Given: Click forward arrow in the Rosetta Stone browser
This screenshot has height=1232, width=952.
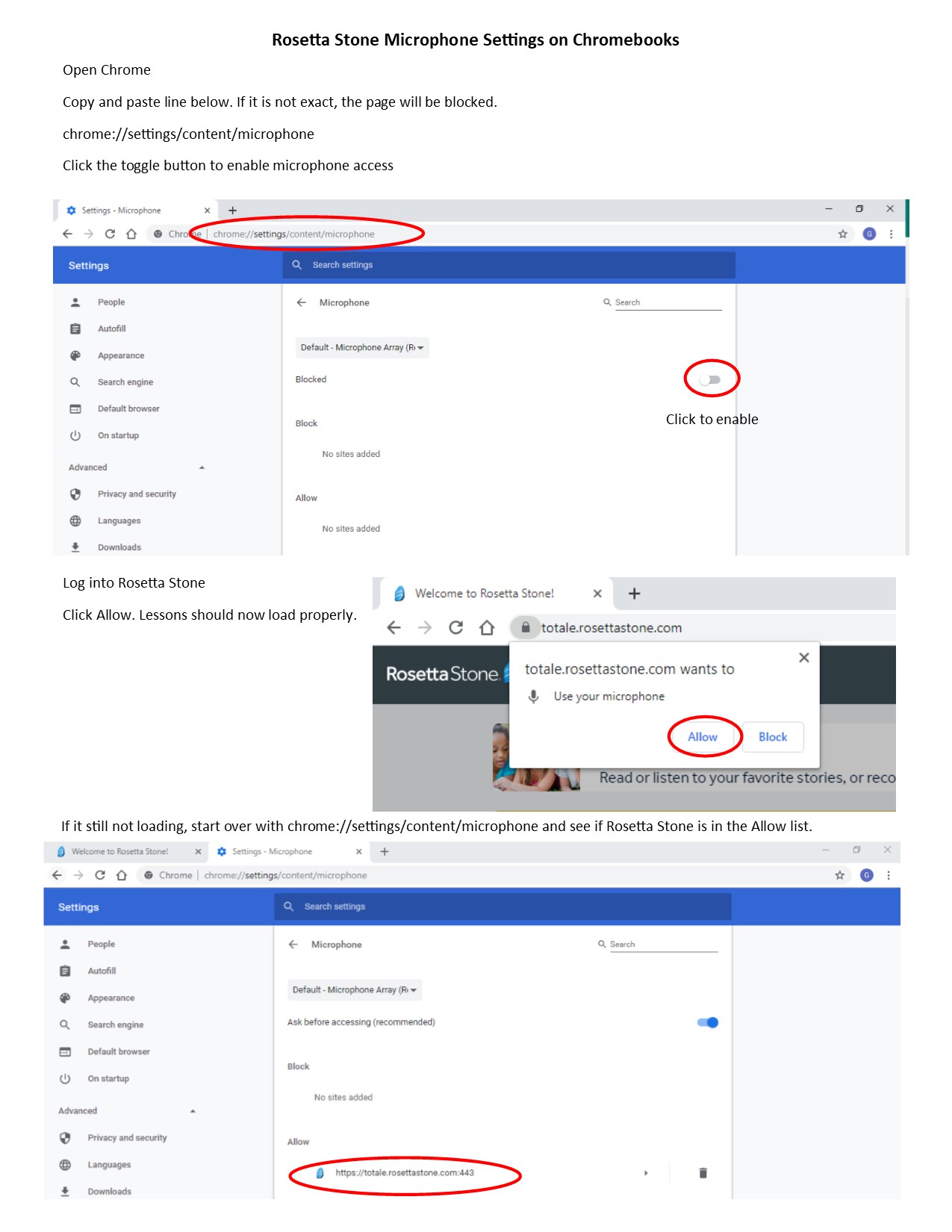Looking at the screenshot, I should [425, 628].
